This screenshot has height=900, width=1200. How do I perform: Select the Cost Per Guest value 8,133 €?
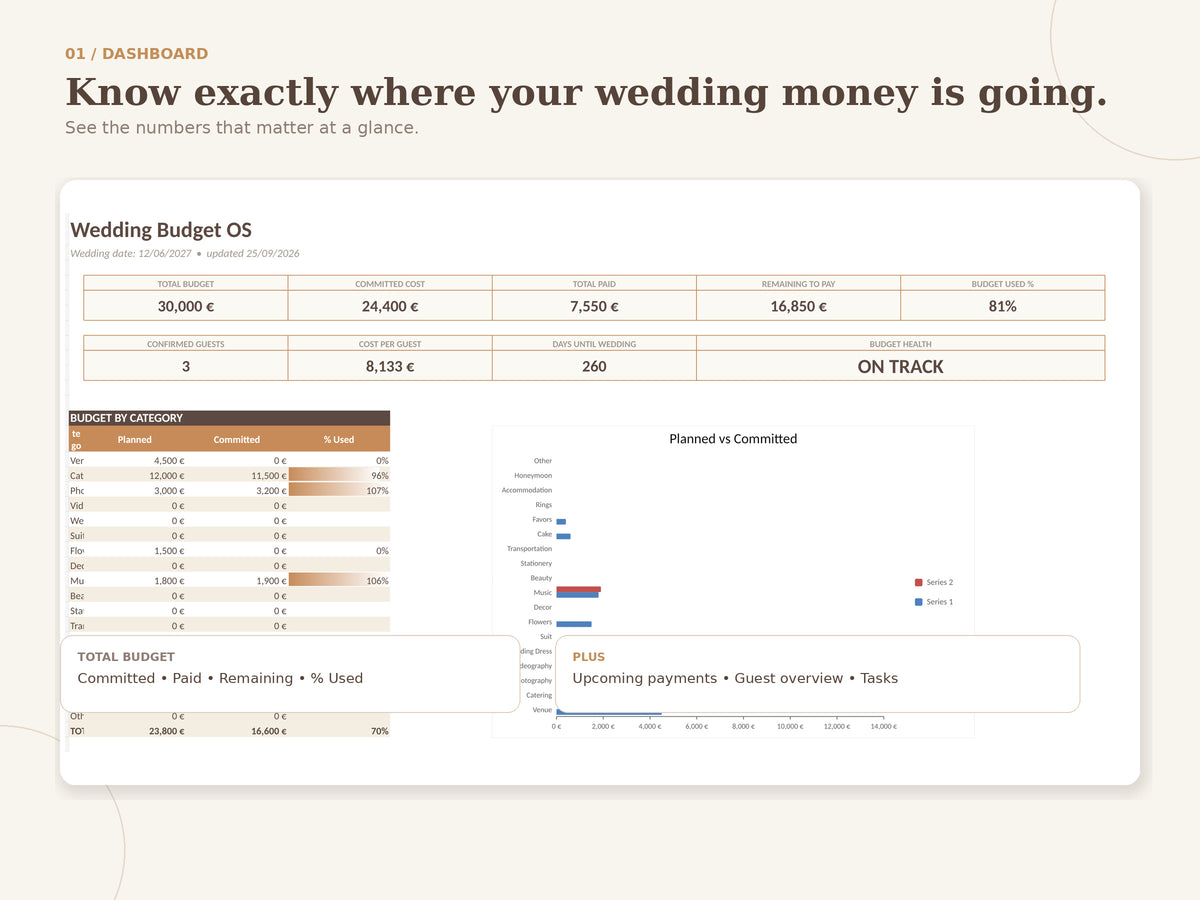pos(390,366)
